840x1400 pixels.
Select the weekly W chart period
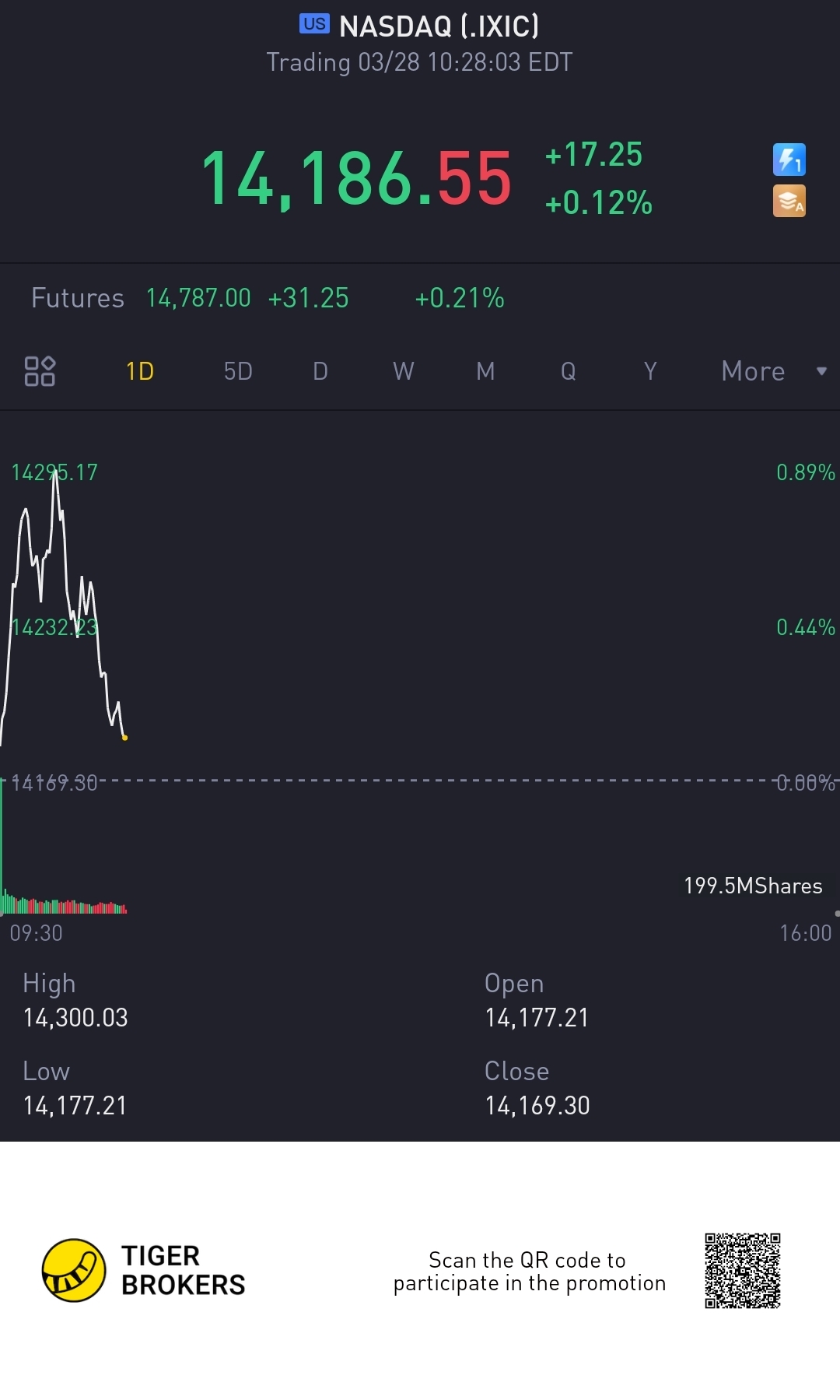pos(403,371)
